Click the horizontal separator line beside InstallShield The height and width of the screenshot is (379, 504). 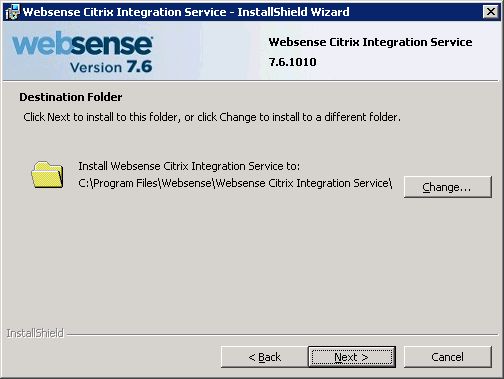pos(282,334)
